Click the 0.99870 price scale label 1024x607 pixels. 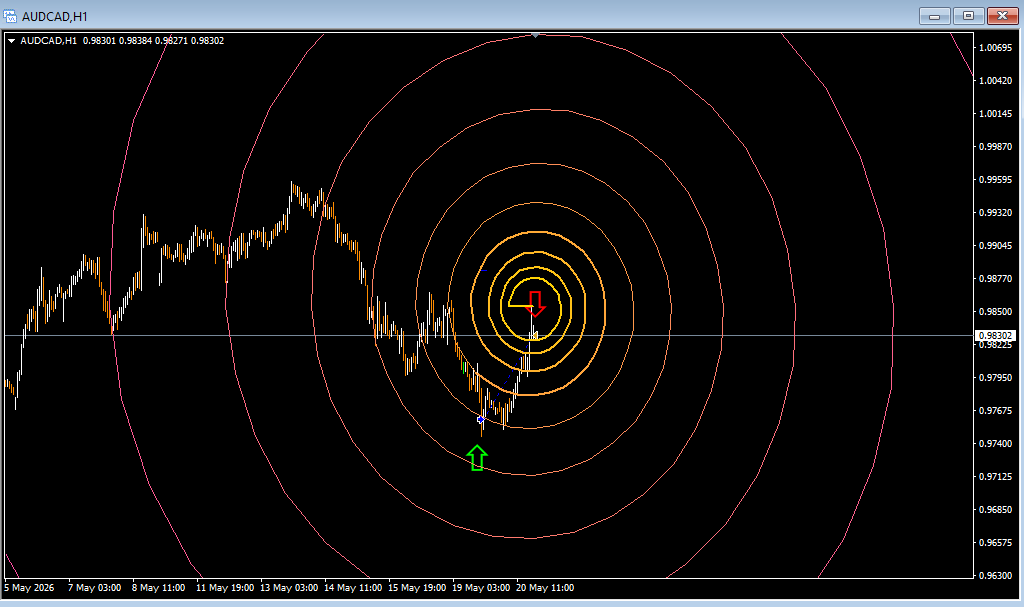(995, 146)
